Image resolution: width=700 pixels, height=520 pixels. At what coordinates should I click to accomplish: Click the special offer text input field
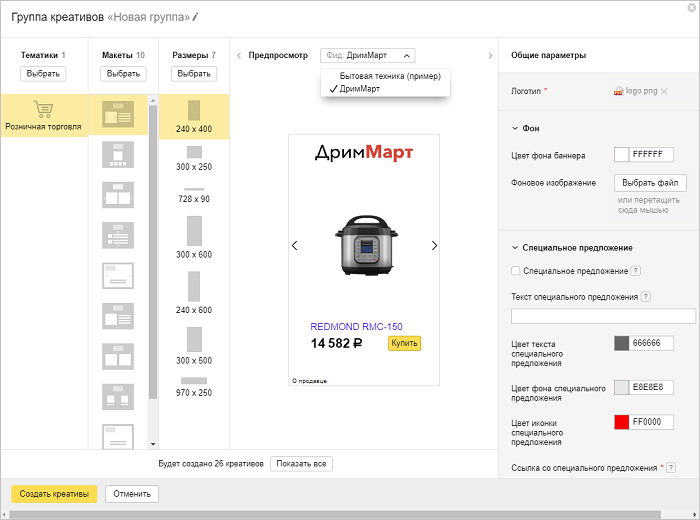click(x=603, y=316)
